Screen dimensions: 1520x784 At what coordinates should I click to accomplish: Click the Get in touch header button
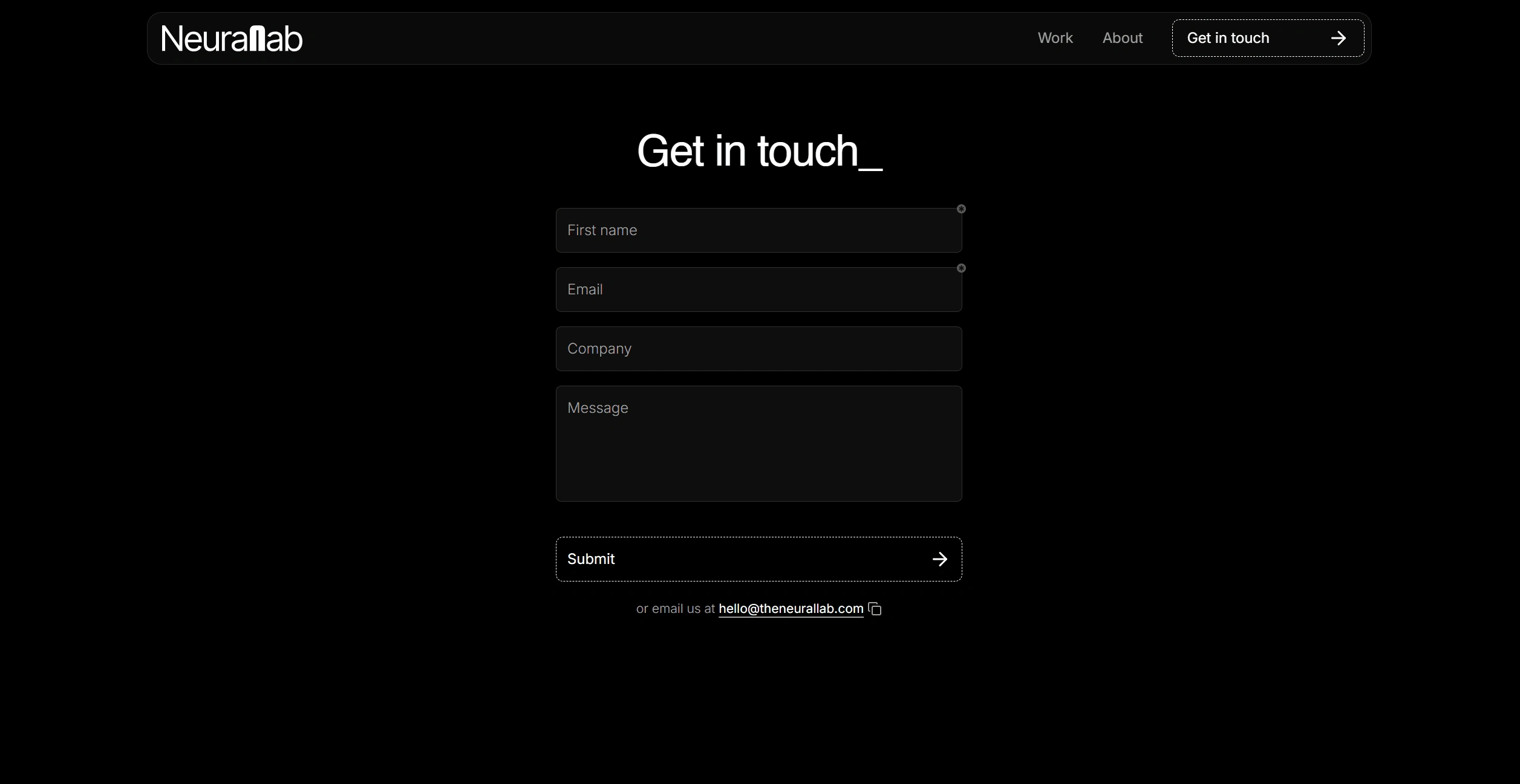coord(1268,38)
